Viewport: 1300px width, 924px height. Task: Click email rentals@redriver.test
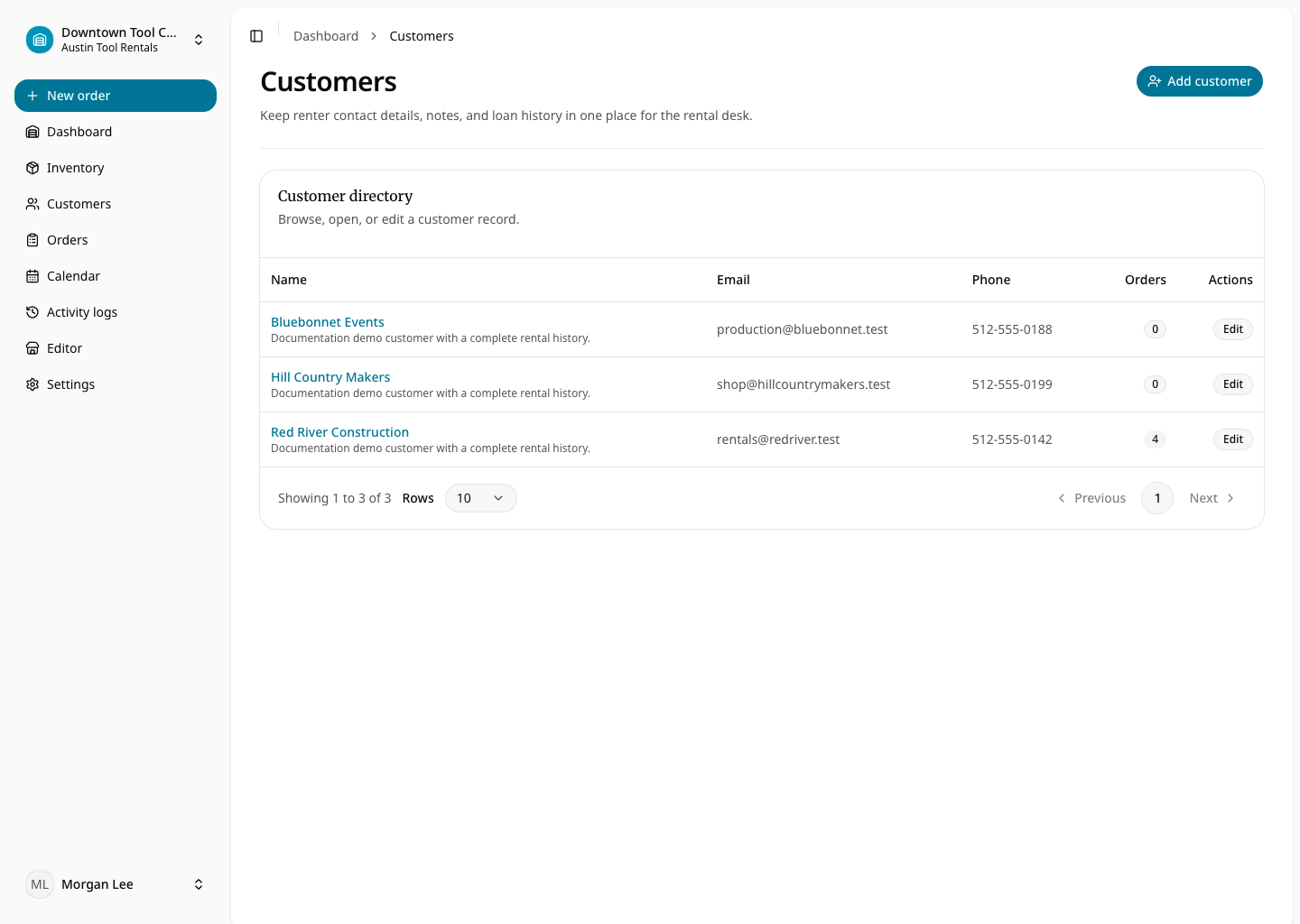click(778, 439)
